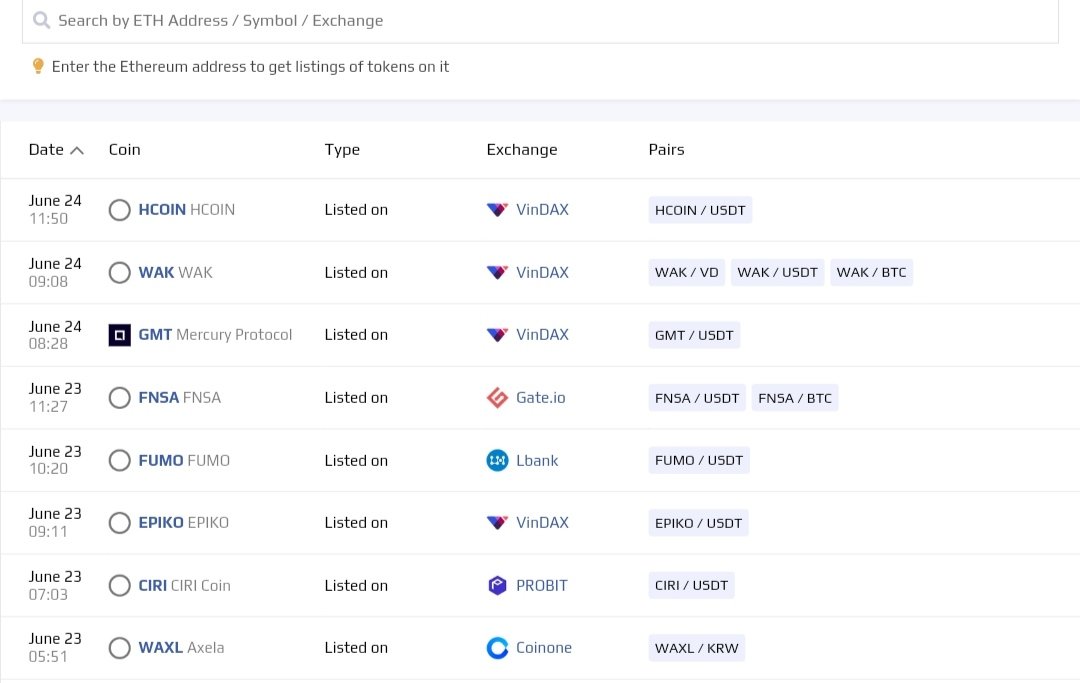
Task: Click the circle icon beside FNSA
Action: [x=120, y=398]
